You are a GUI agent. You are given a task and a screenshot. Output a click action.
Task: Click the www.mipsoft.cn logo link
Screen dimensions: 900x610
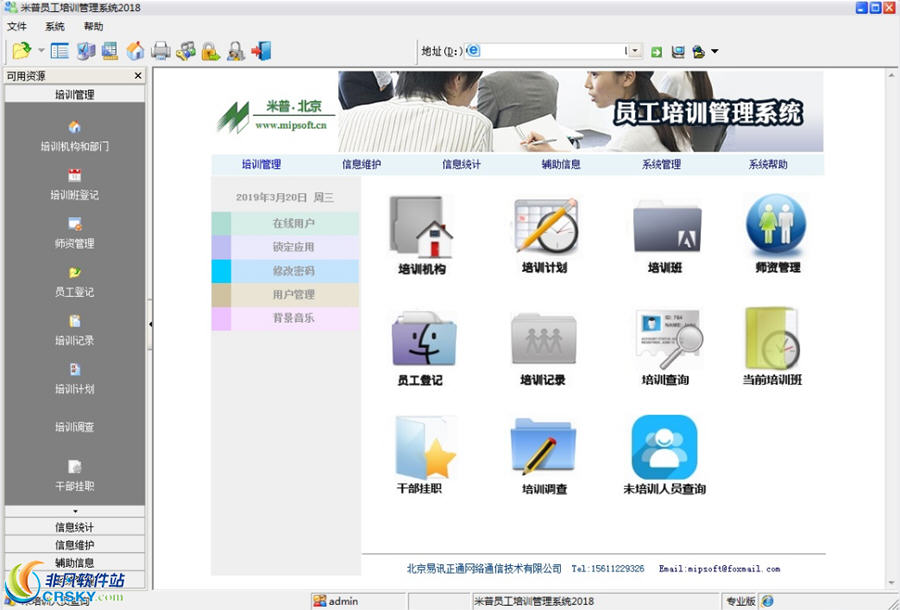click(291, 125)
